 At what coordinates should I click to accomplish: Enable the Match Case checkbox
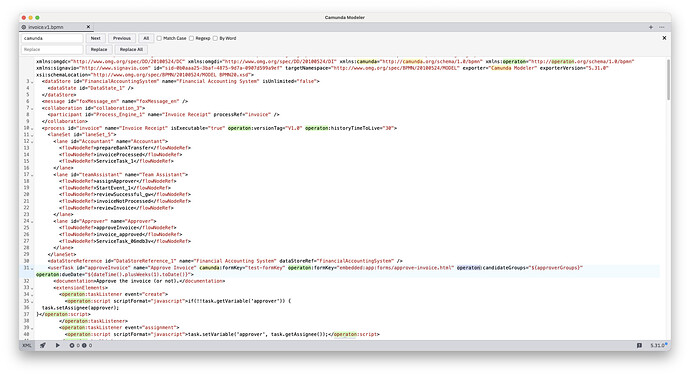point(159,38)
